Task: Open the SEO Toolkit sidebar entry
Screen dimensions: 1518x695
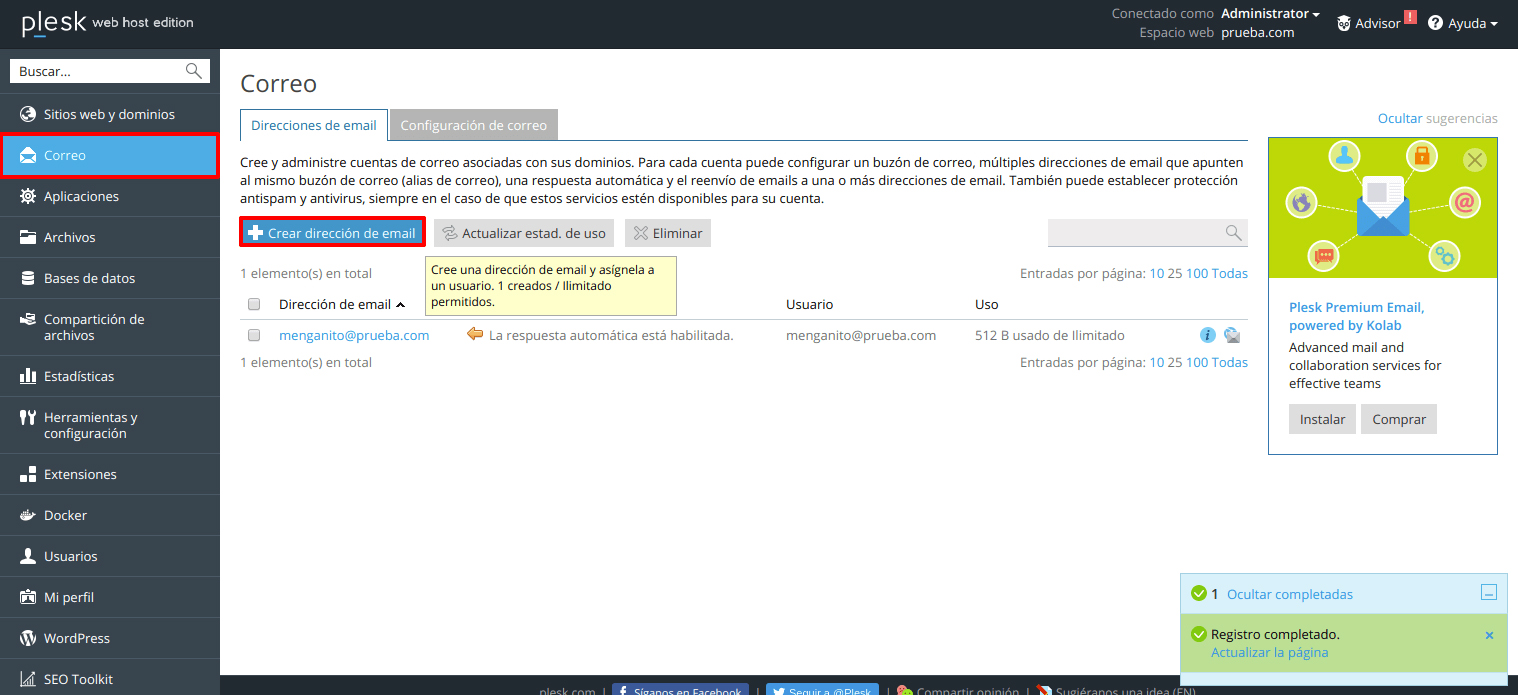Action: point(80,678)
